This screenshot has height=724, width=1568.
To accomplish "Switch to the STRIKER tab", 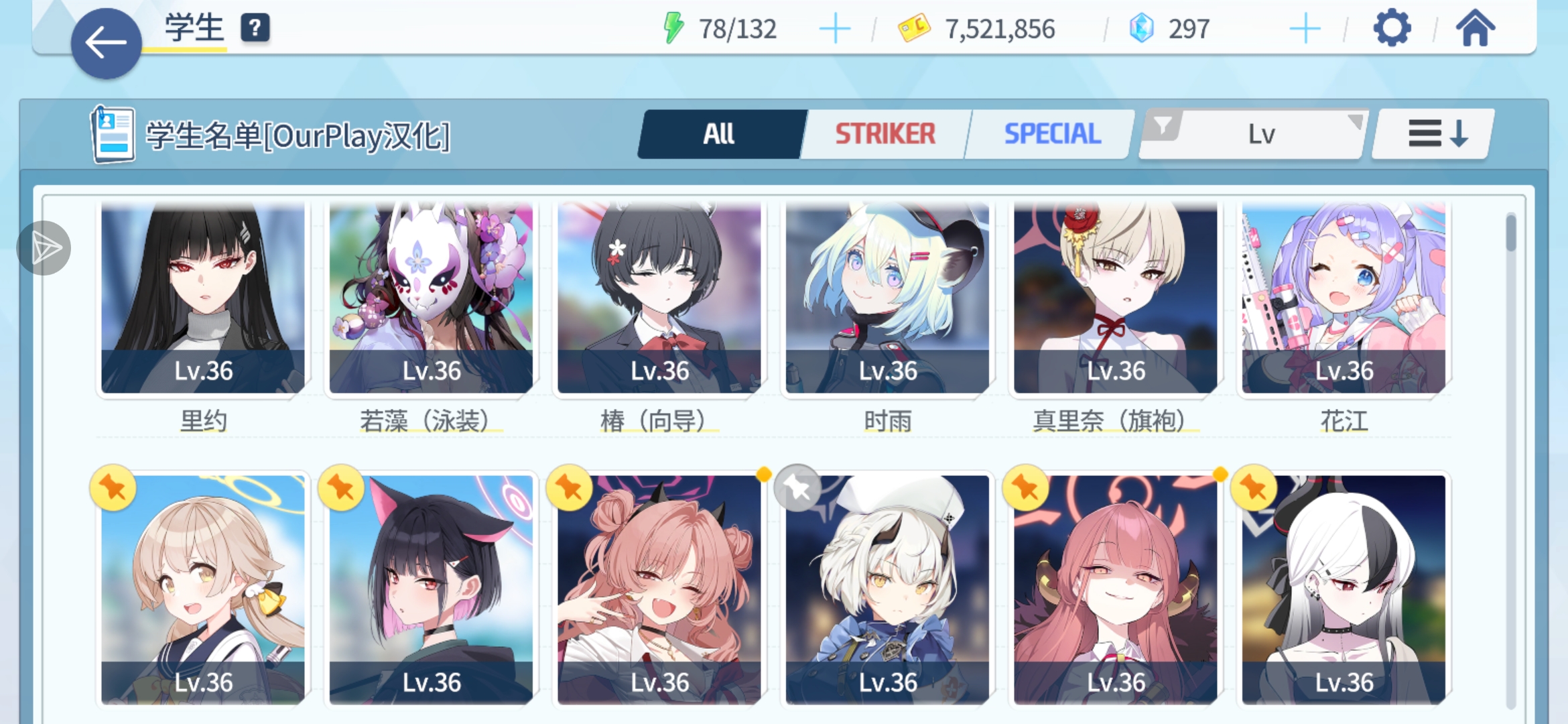I will coord(885,134).
